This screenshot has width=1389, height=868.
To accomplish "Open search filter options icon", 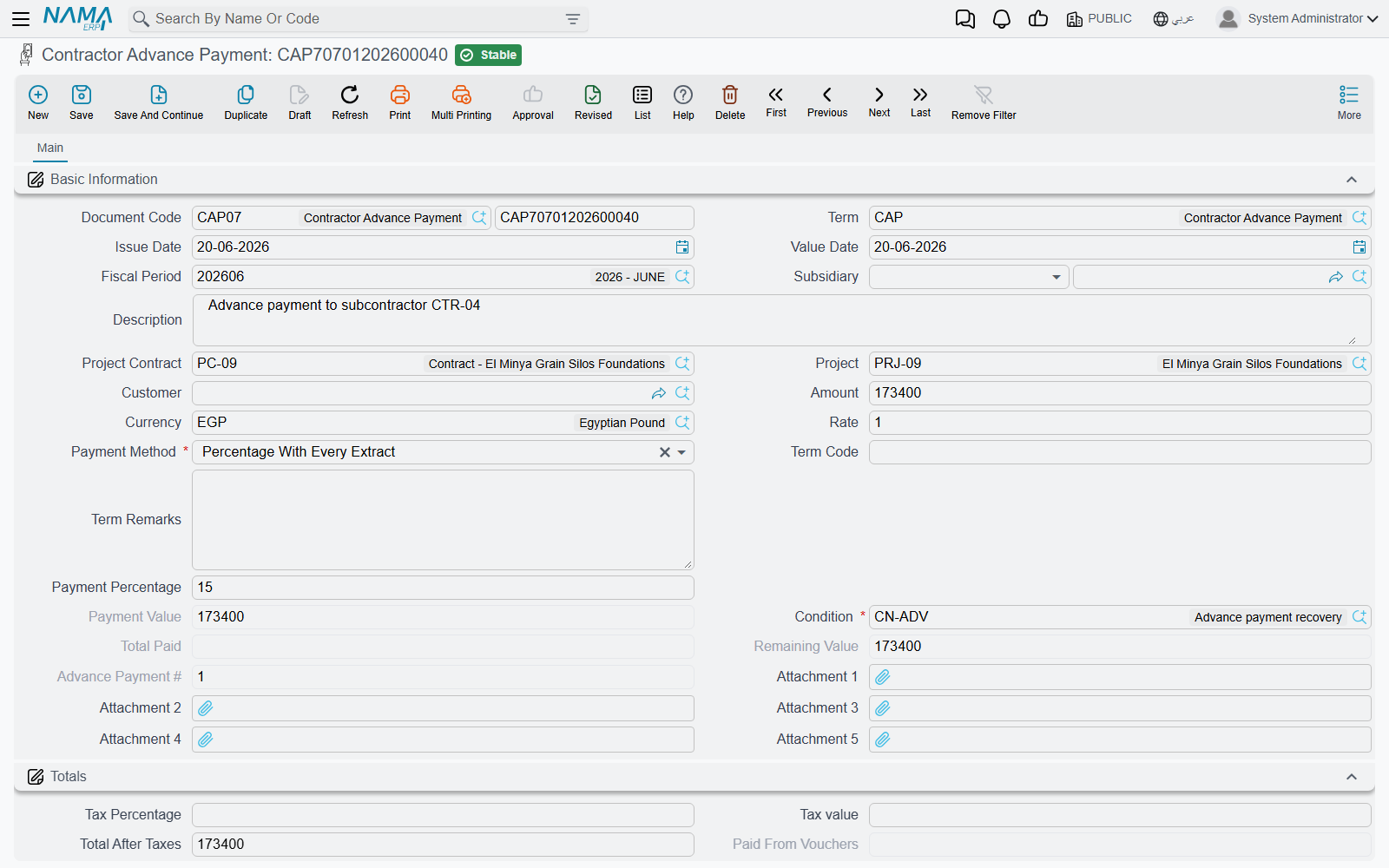I will (573, 19).
